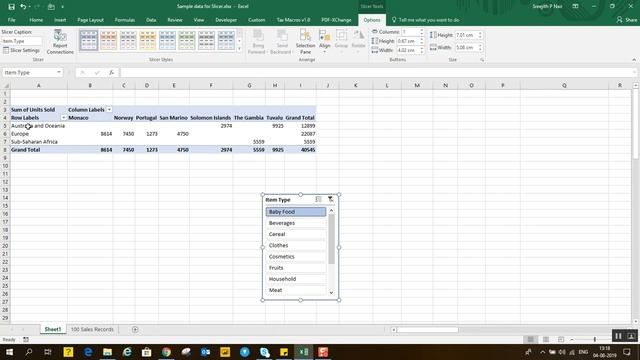The width and height of the screenshot is (640, 360).
Task: Open the Formulas tab
Action: [124, 20]
